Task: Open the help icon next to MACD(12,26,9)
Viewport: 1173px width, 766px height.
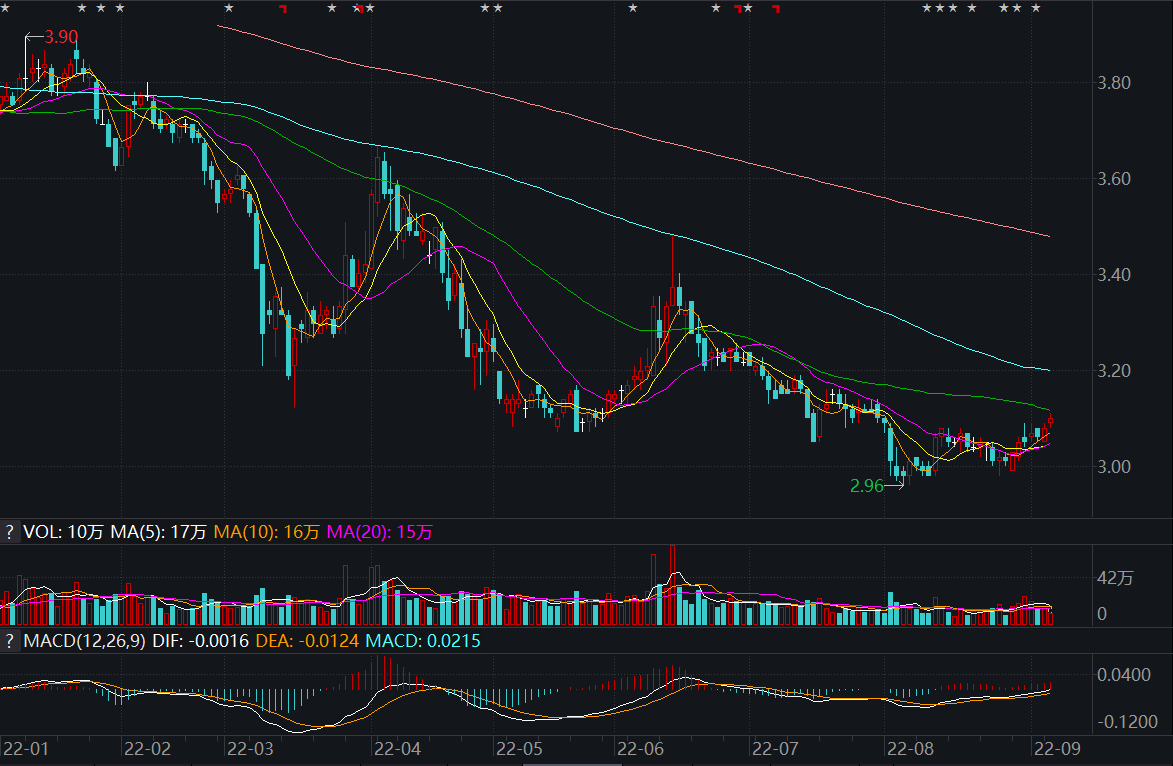Action: [10, 640]
